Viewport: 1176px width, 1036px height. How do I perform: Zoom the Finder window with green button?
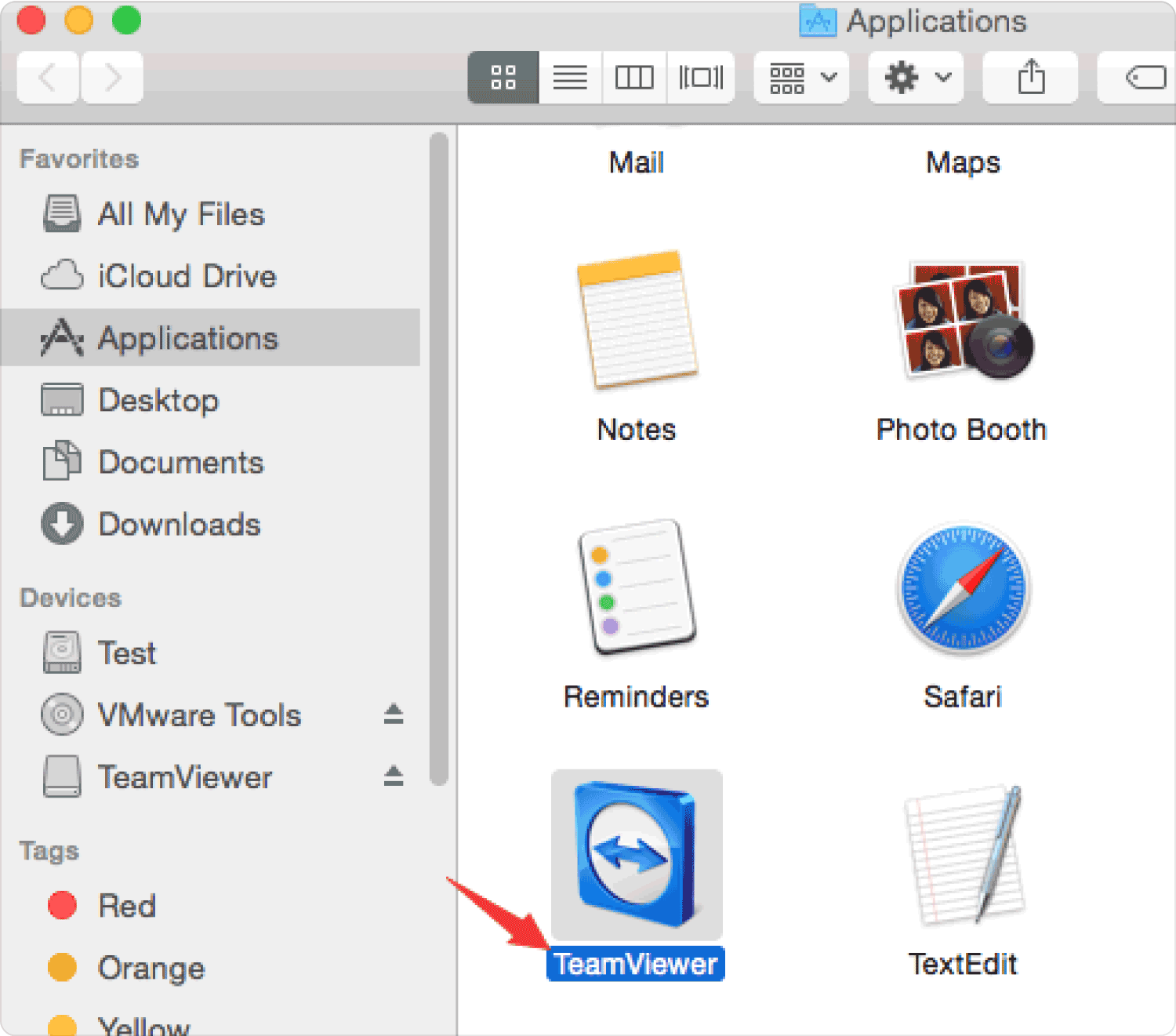click(126, 20)
